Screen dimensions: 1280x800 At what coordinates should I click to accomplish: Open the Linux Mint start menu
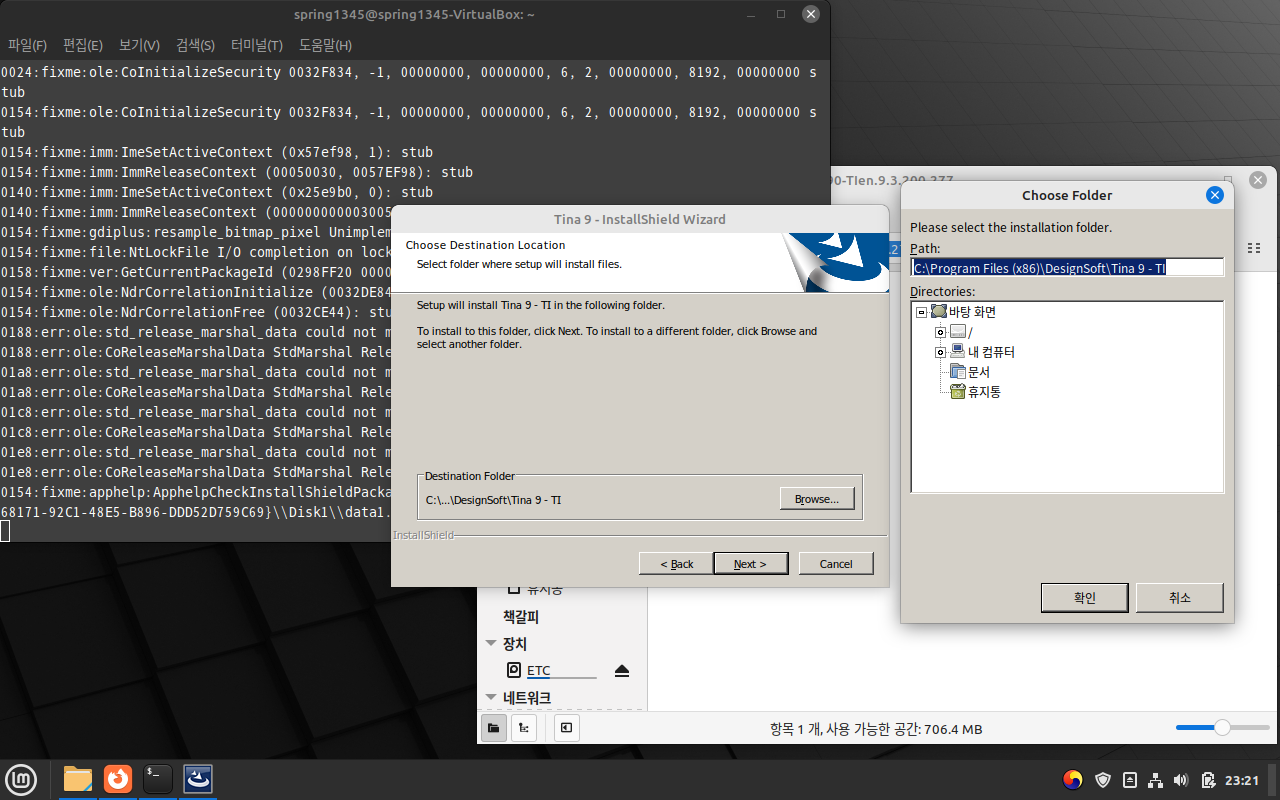21,778
